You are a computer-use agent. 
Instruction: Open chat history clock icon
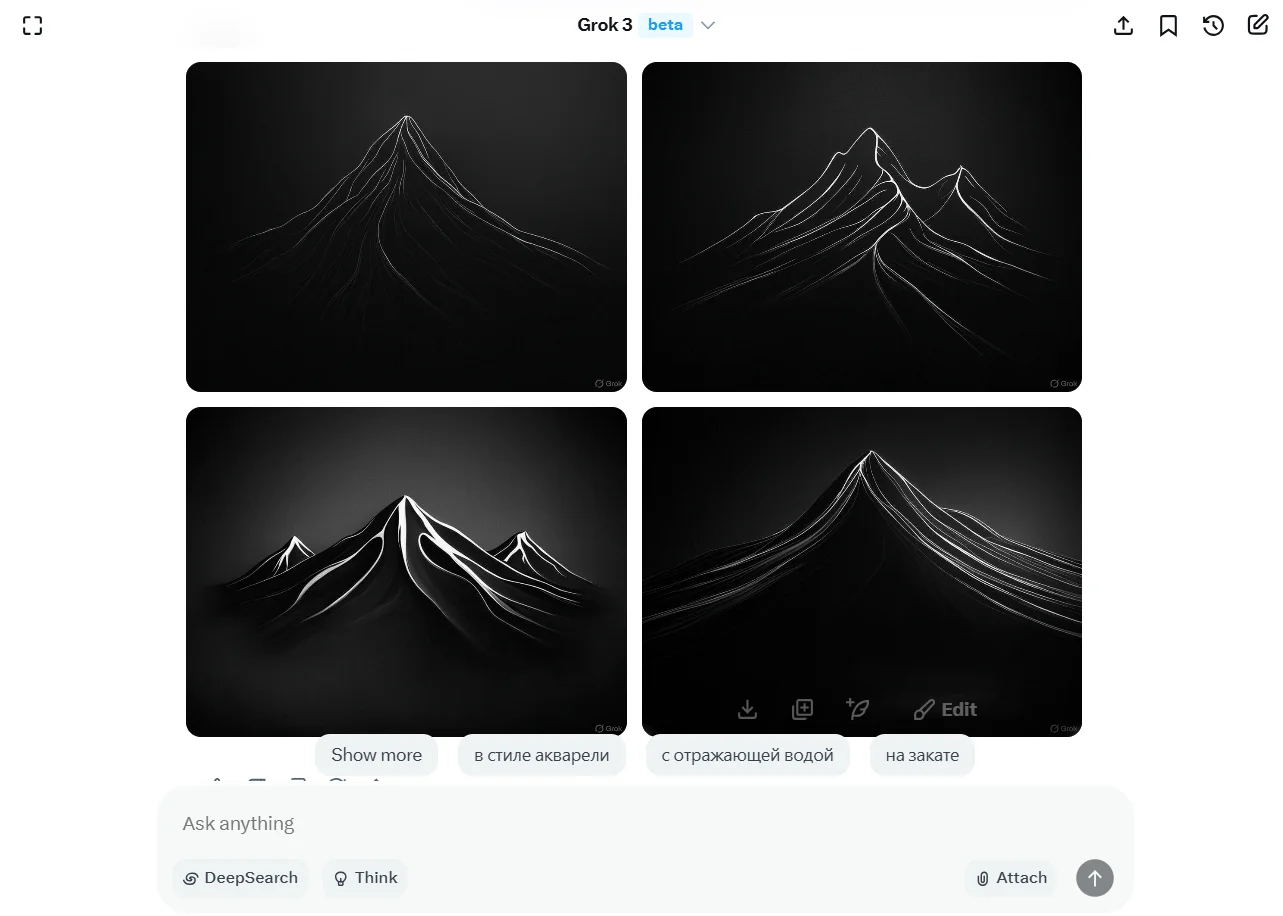pyautogui.click(x=1213, y=26)
